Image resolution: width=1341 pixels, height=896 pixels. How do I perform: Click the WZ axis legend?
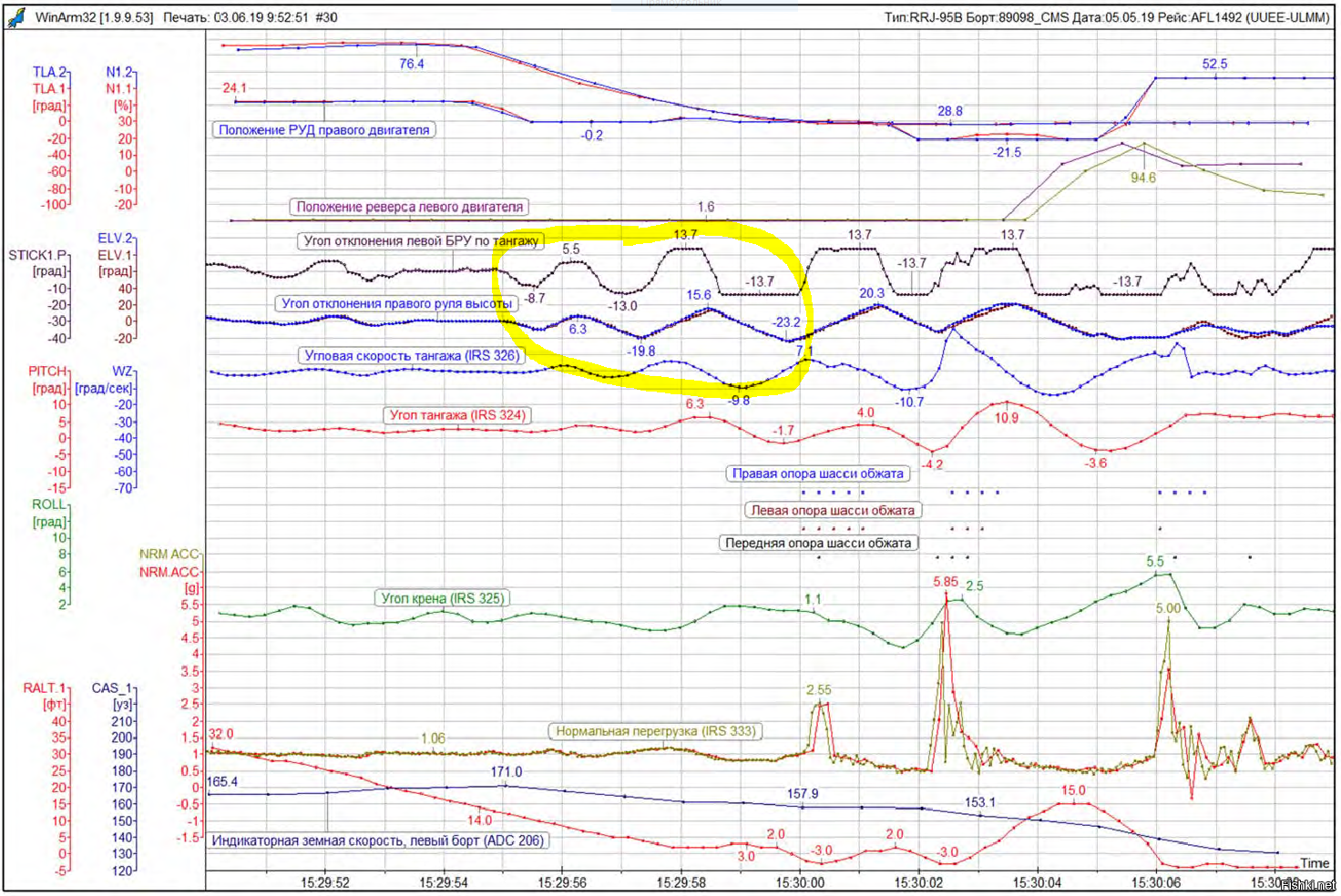pos(122,372)
